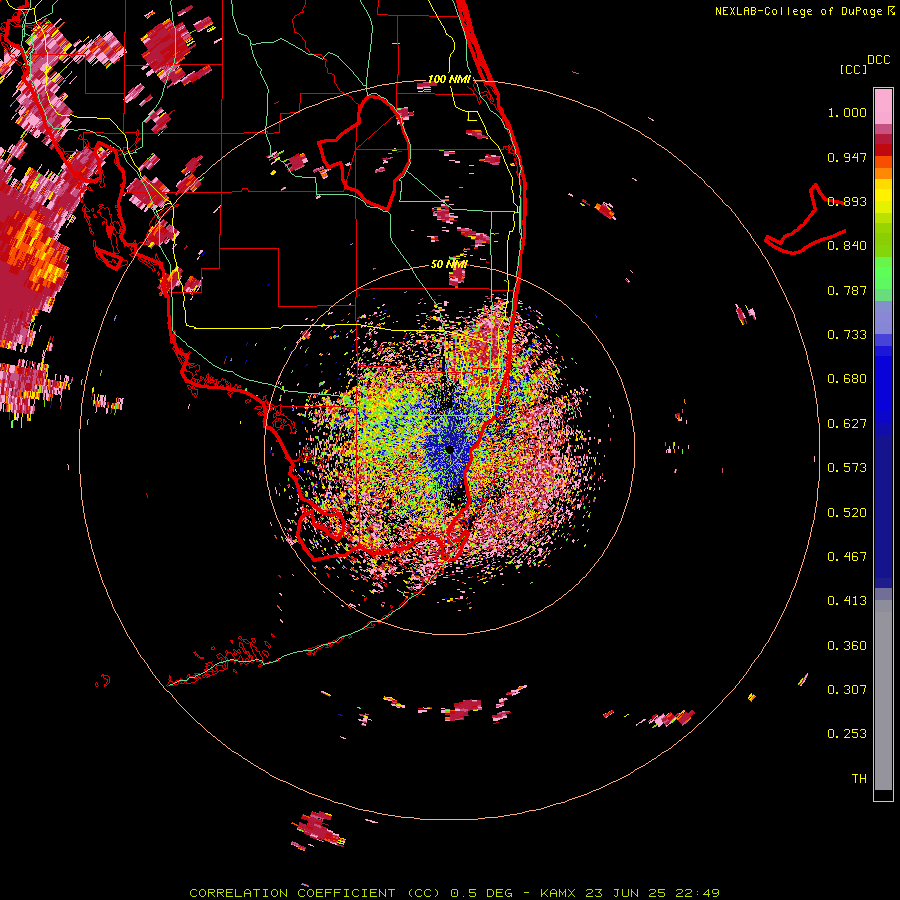Click the 0.893 scale value
Screen dimensions: 900x900
point(847,201)
